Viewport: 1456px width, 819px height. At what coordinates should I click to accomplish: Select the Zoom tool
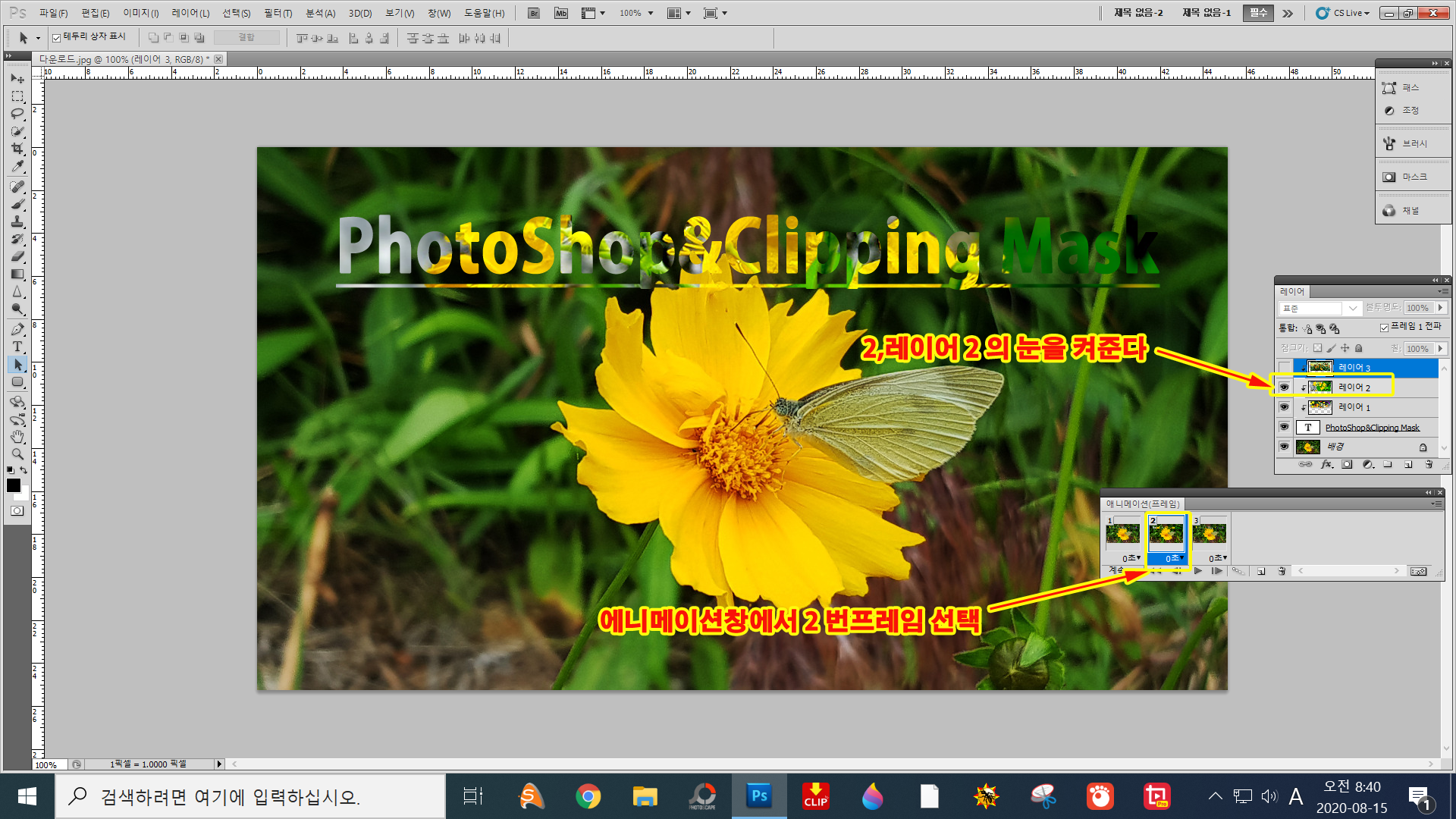17,454
